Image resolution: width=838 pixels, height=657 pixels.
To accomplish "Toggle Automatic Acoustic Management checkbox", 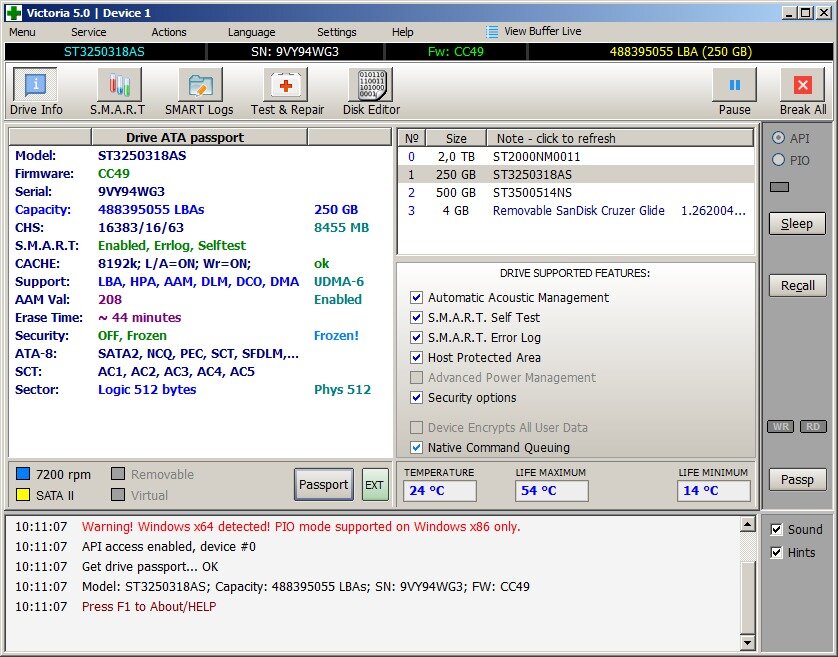I will (416, 297).
